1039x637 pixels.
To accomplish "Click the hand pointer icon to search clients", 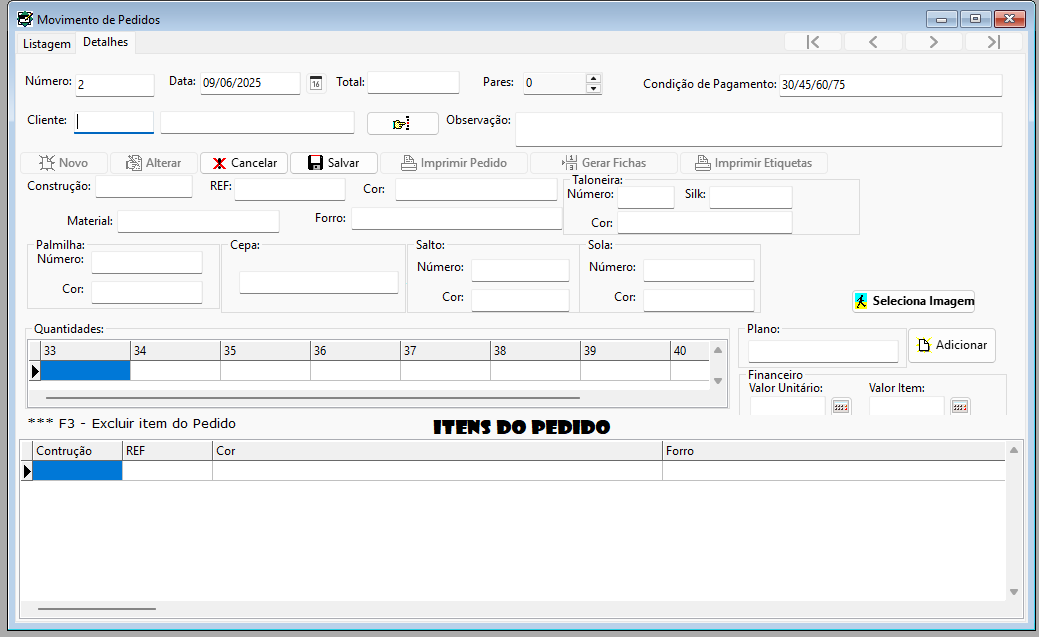I will 403,122.
